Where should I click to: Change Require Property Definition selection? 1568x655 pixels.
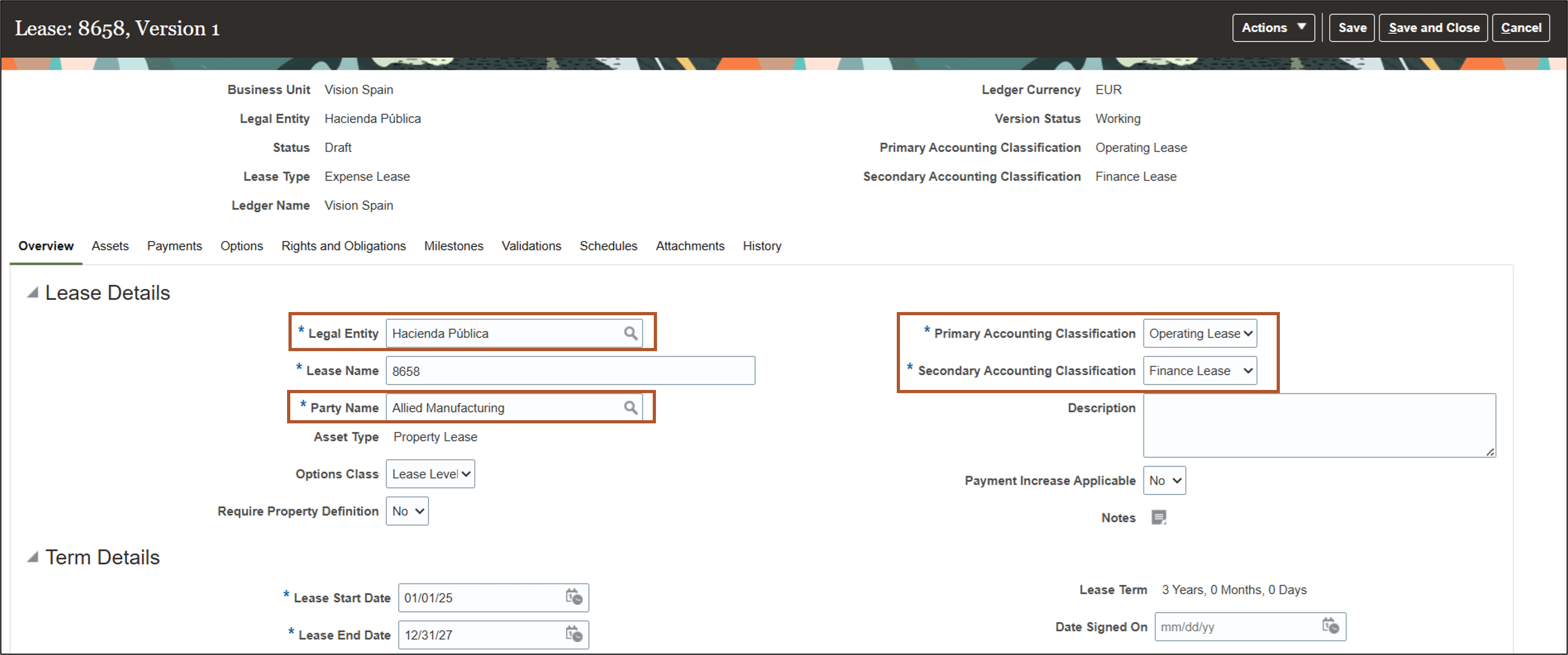(407, 511)
